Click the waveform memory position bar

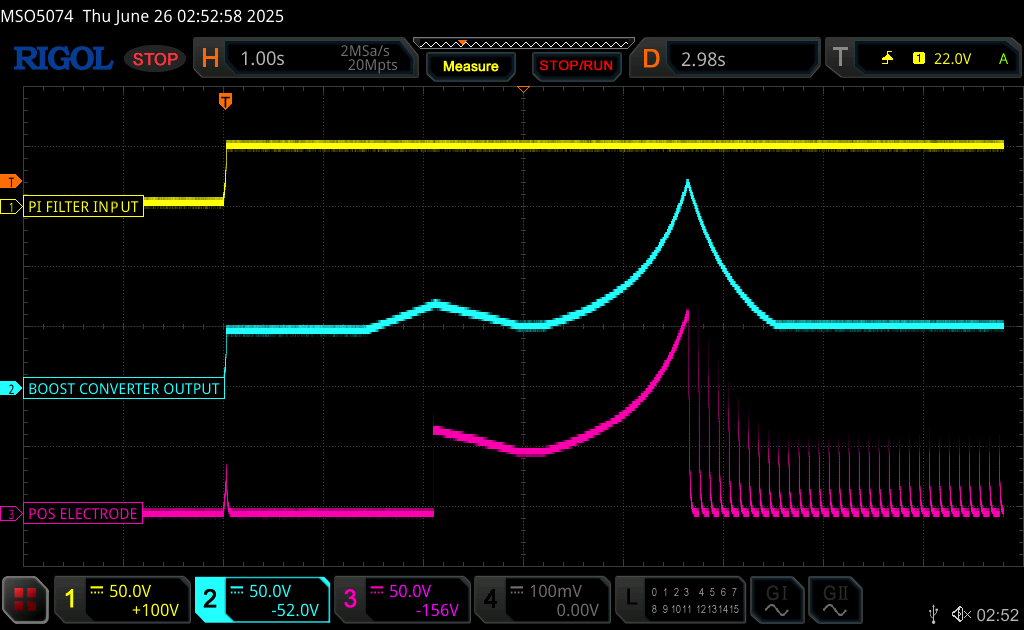pyautogui.click(x=524, y=44)
